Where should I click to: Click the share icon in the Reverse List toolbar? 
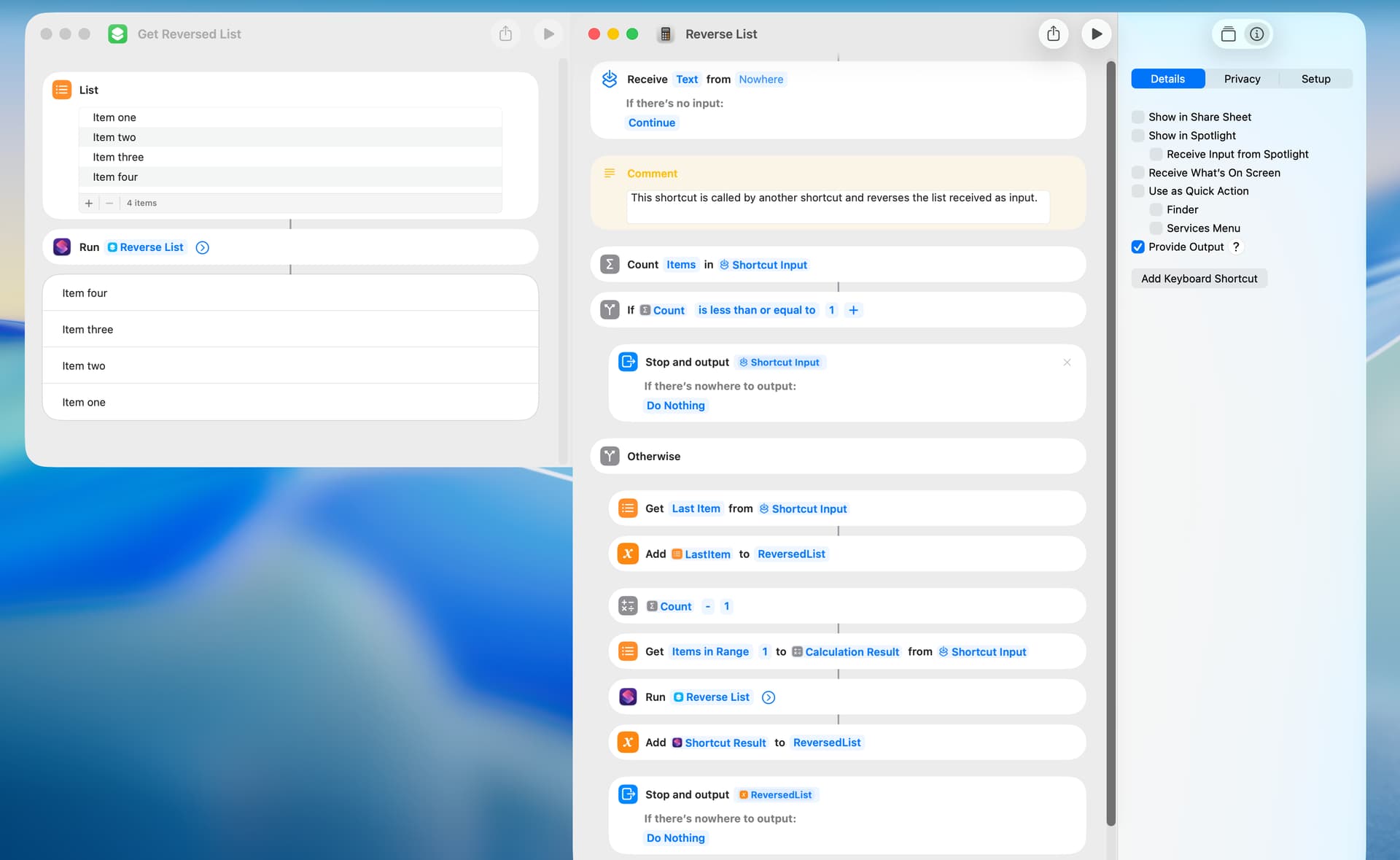1053,34
